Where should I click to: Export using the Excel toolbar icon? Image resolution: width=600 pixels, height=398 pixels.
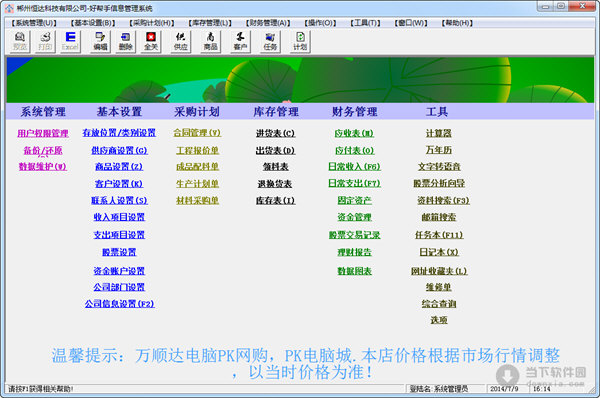70,41
